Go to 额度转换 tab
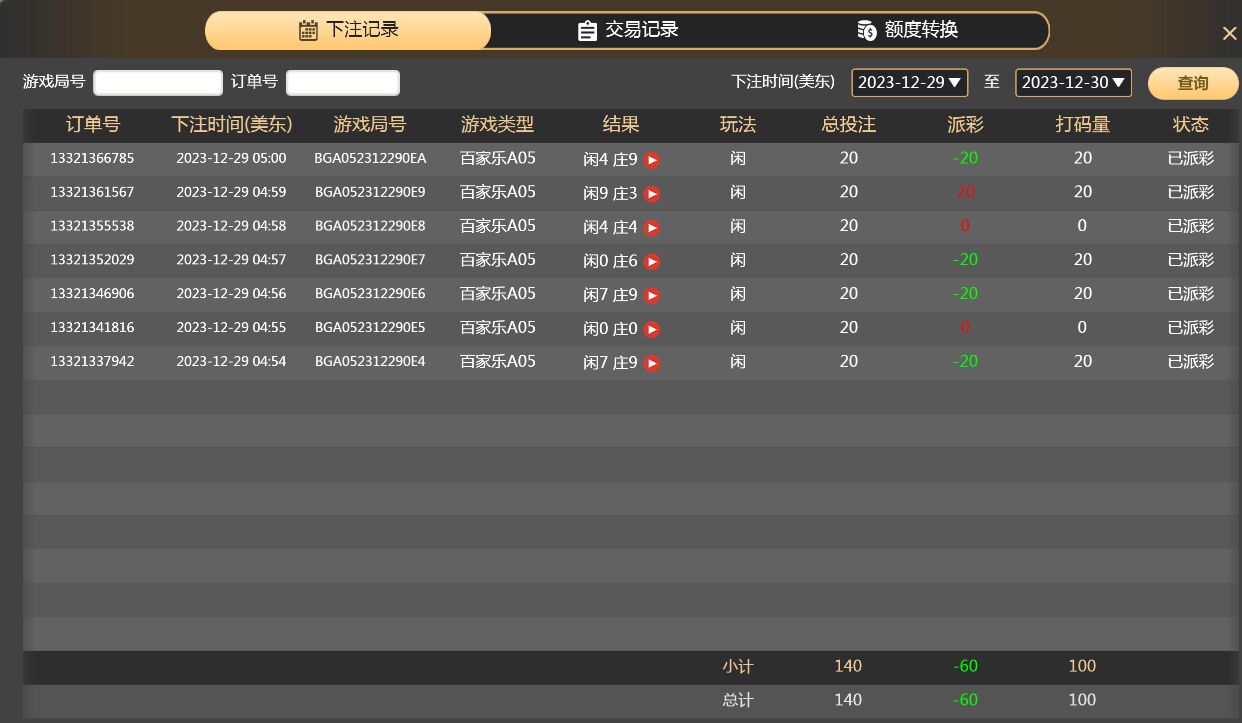Viewport: 1242px width, 723px height. [908, 30]
